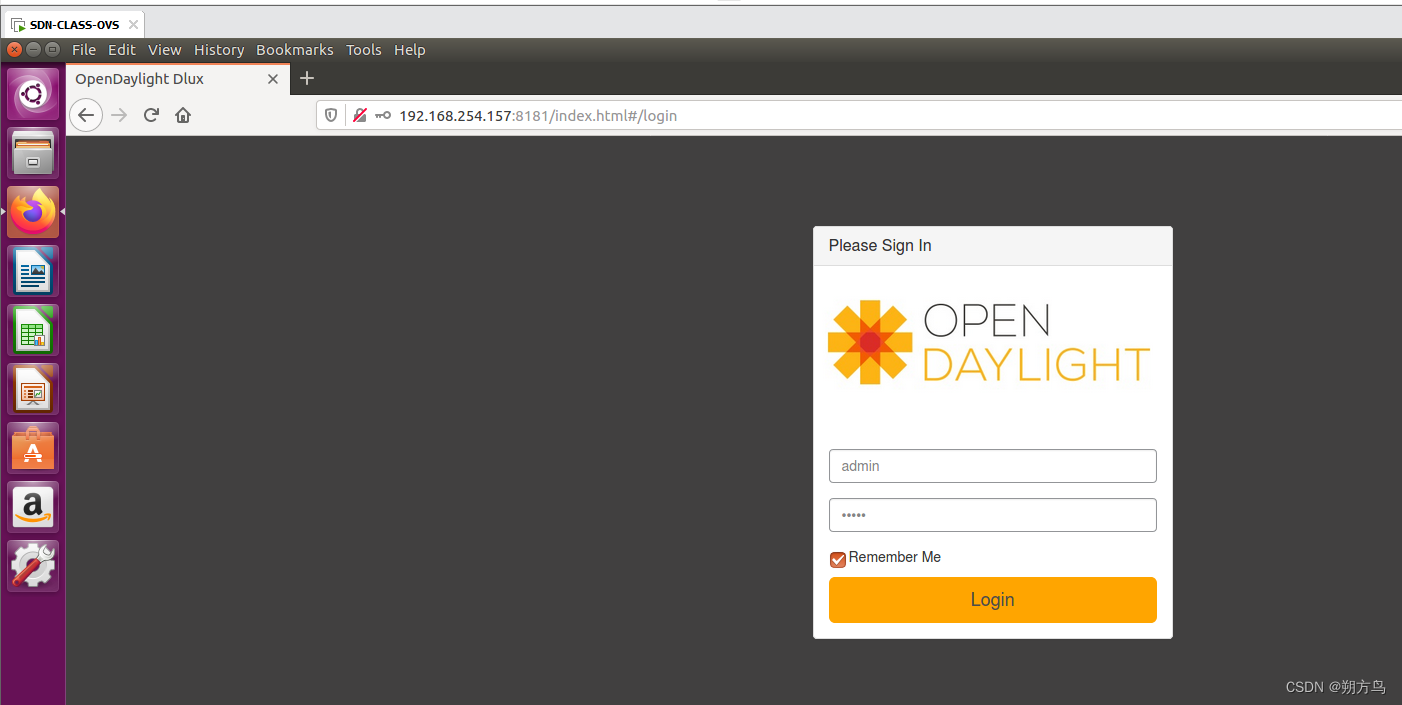Focus the admin username field

pyautogui.click(x=993, y=466)
